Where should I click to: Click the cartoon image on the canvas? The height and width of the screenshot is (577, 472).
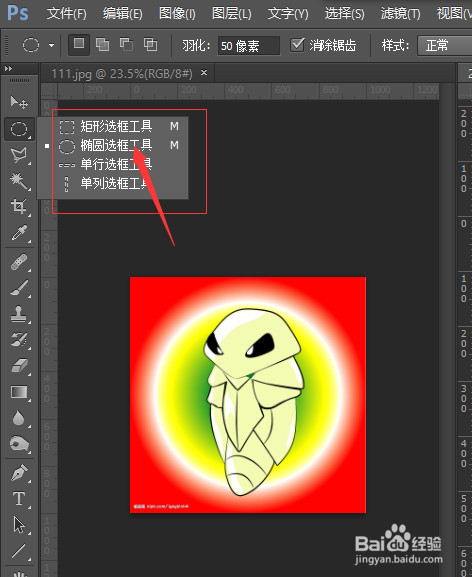[248, 394]
